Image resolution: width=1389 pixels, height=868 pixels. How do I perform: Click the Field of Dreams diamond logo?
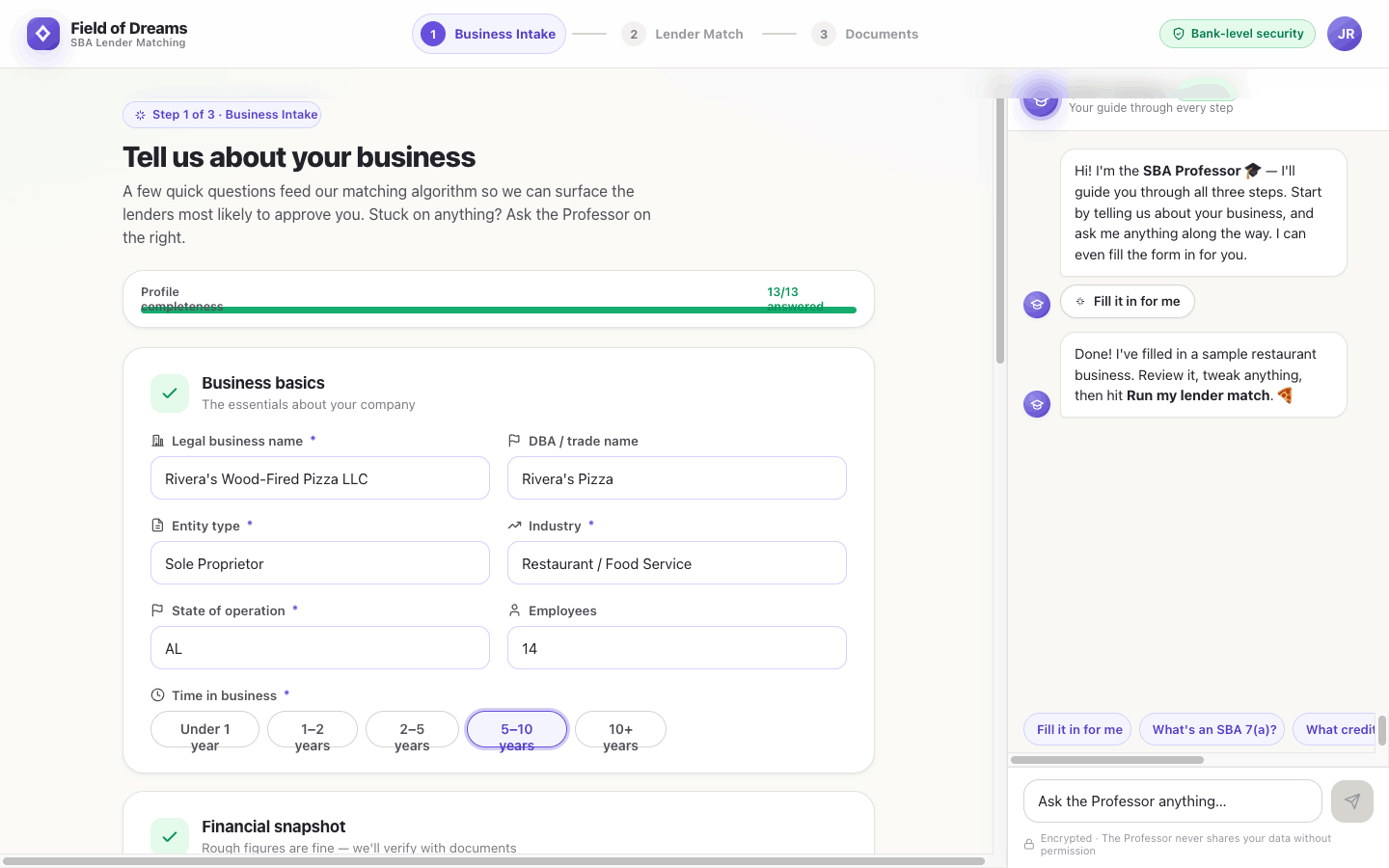tap(42, 34)
